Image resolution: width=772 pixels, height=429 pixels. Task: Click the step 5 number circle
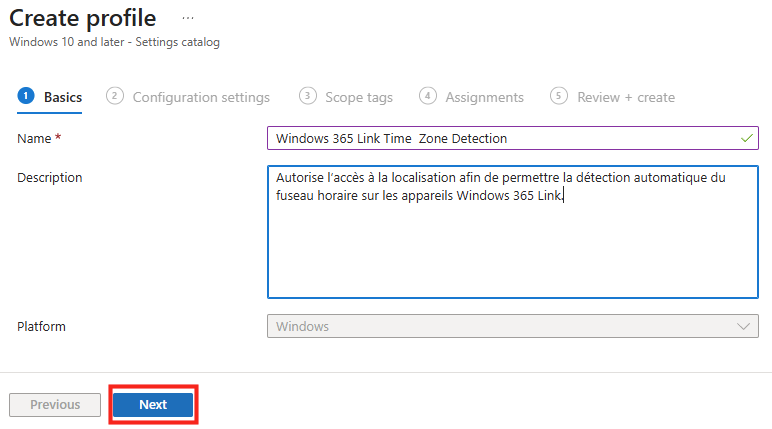coord(559,96)
